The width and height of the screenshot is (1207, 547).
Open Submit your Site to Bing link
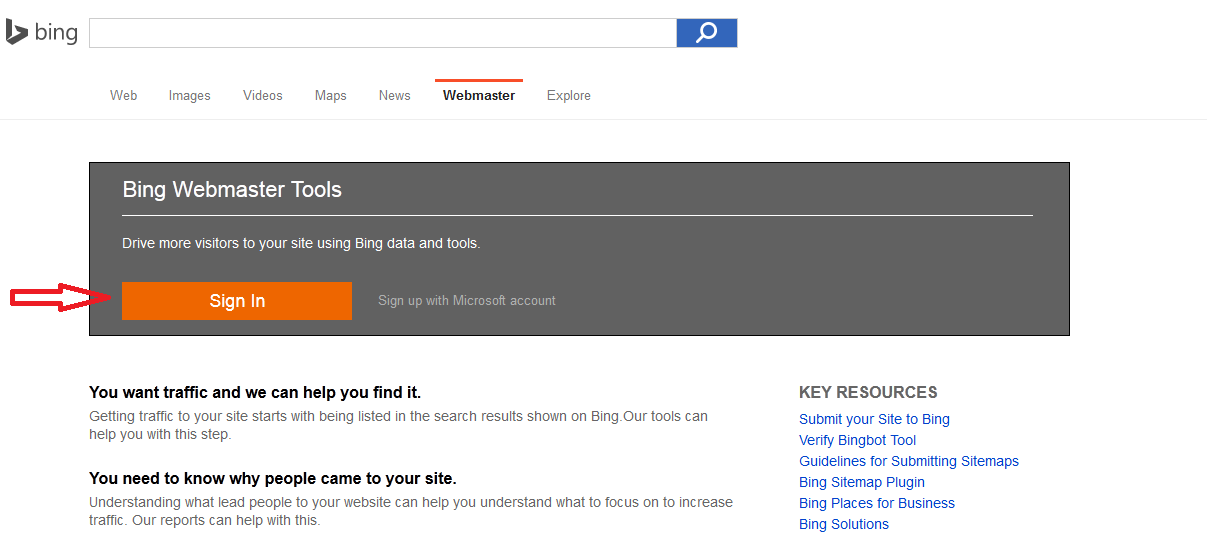[x=874, y=419]
